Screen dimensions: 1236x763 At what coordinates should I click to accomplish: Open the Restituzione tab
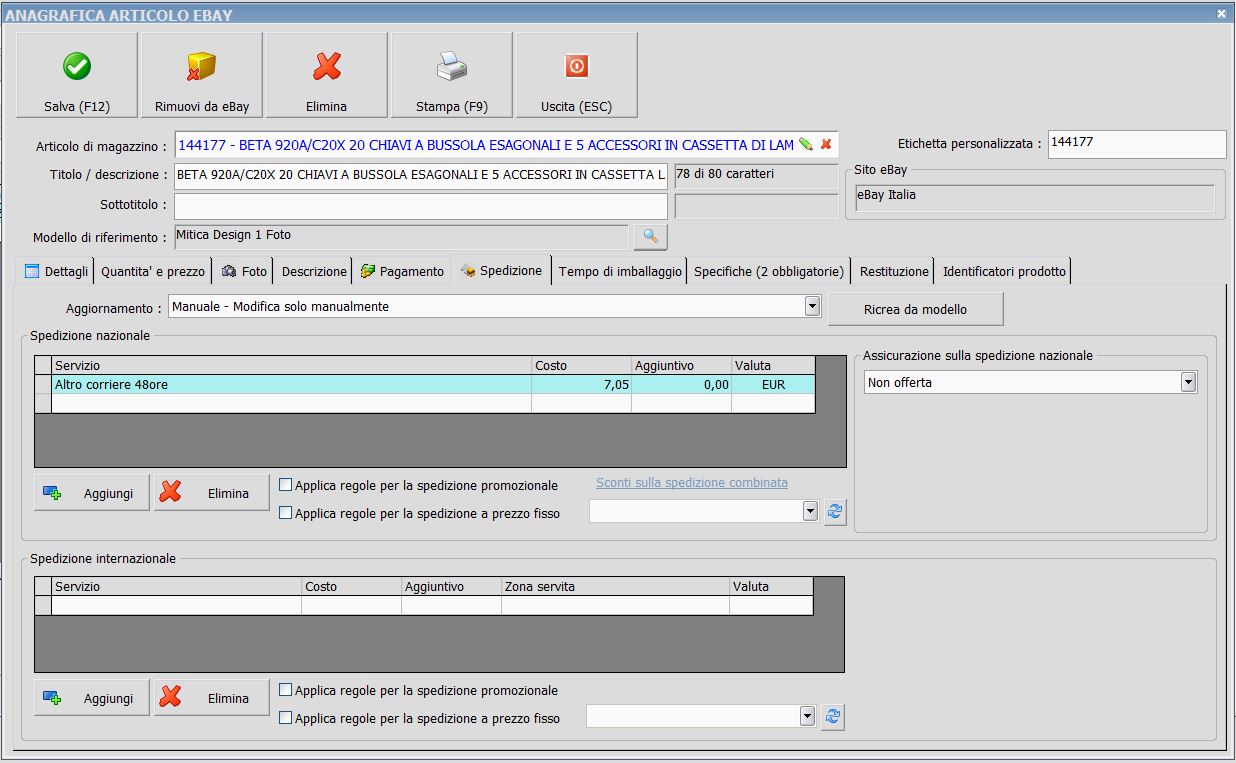894,271
